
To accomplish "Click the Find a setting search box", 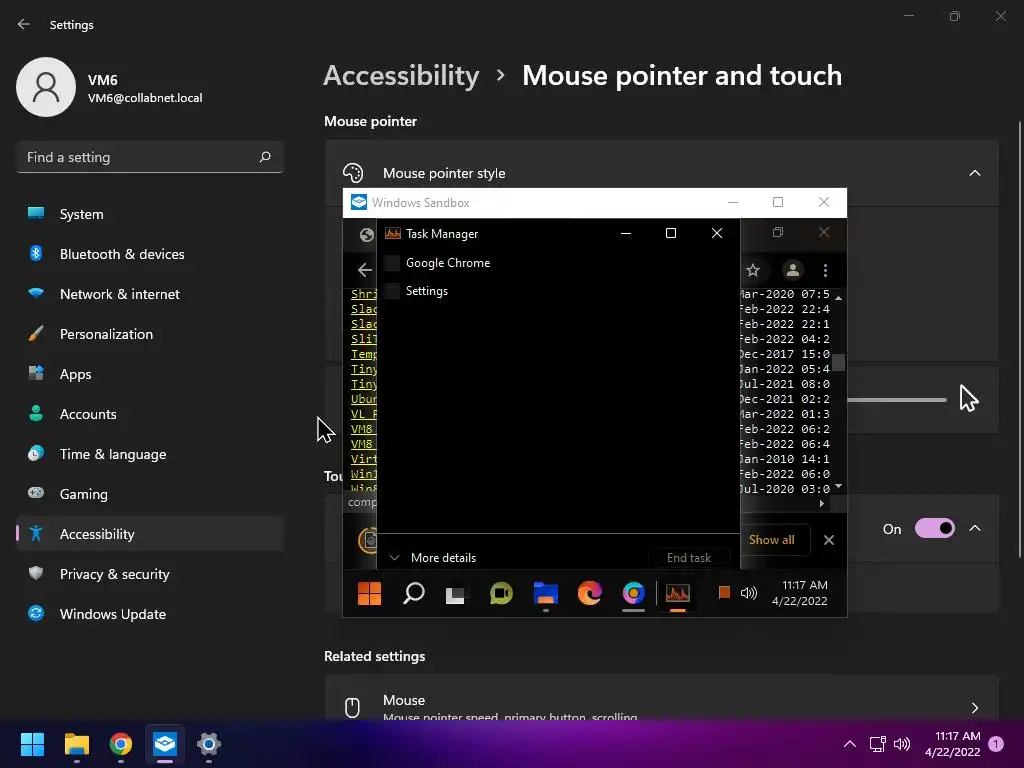I will coord(150,157).
